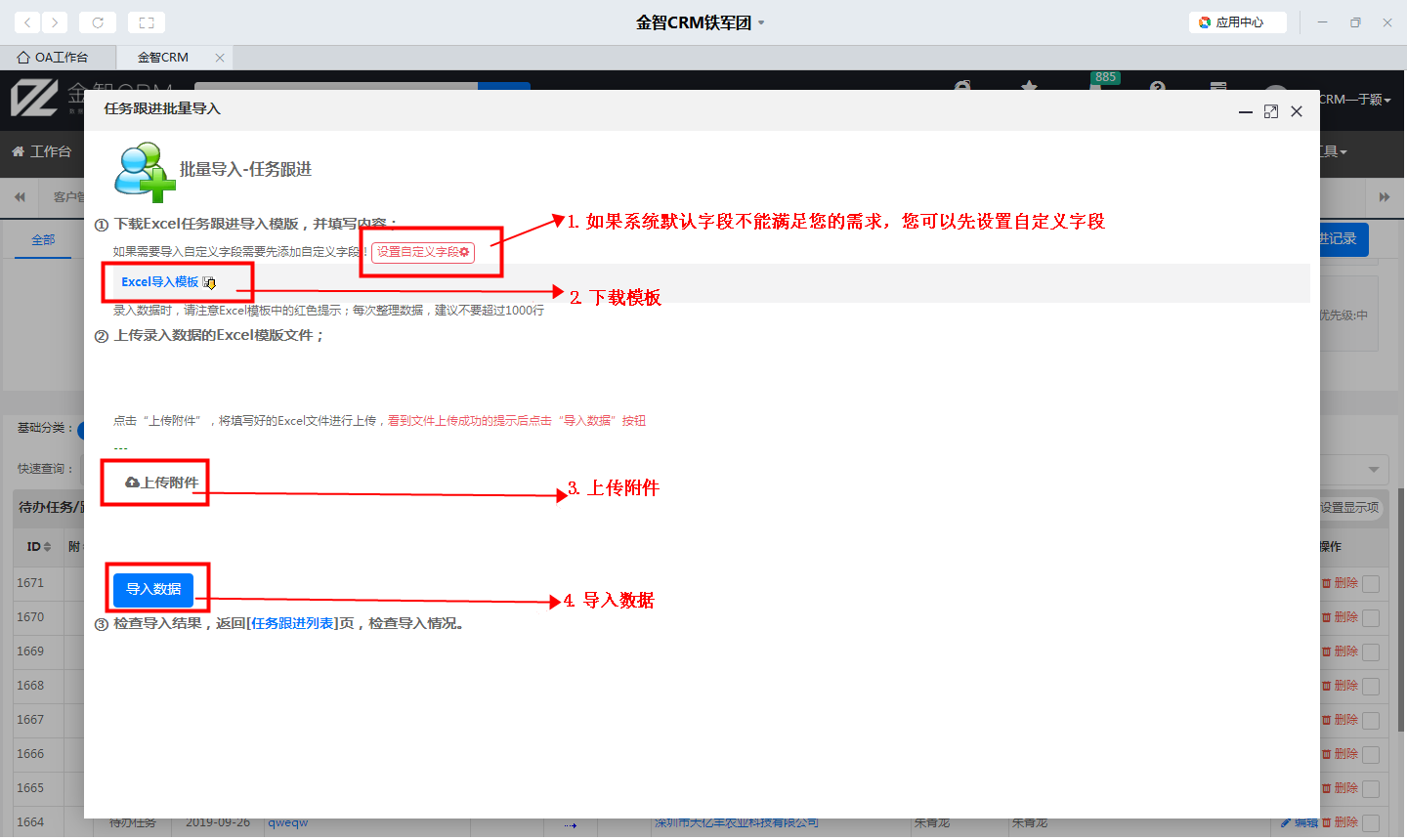The width and height of the screenshot is (1407, 840).
Task: Minimize the 任务跟进批量导入 dialog
Action: click(x=1246, y=112)
